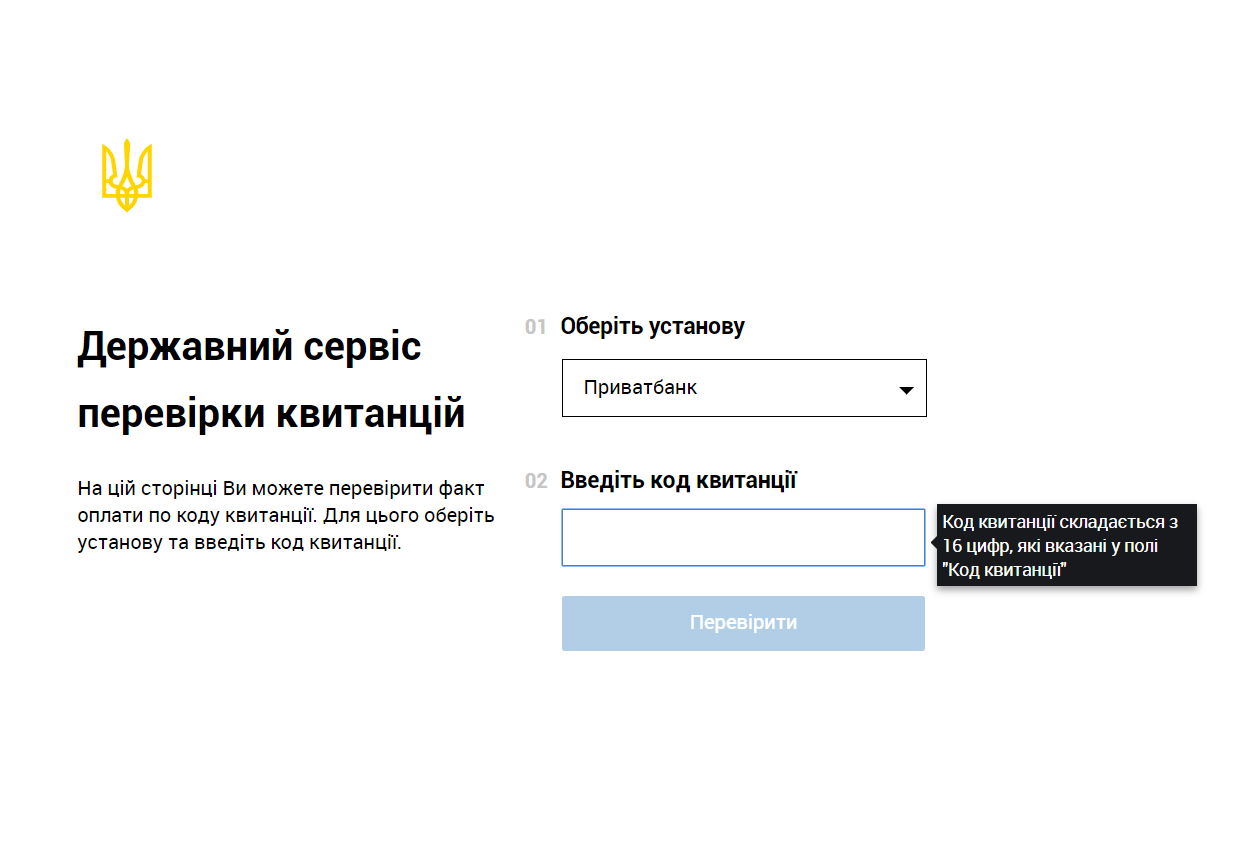Click the phrase установу та введіть код квитанції
Viewport: 1253px width, 842px height.
pyautogui.click(x=239, y=544)
